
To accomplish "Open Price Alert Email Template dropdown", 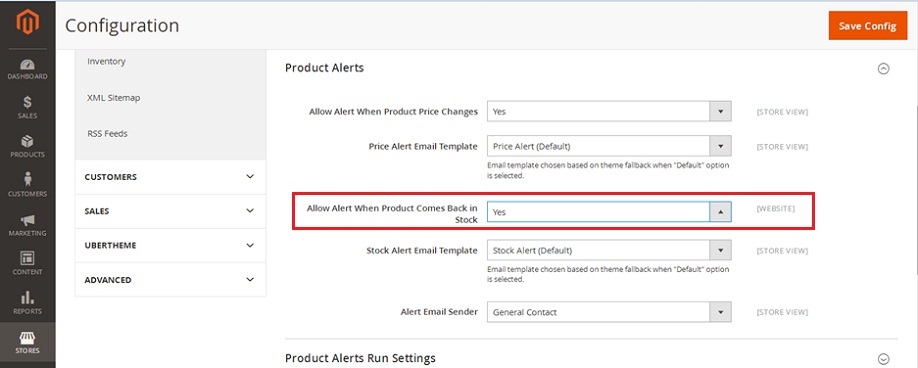I will (x=609, y=146).
